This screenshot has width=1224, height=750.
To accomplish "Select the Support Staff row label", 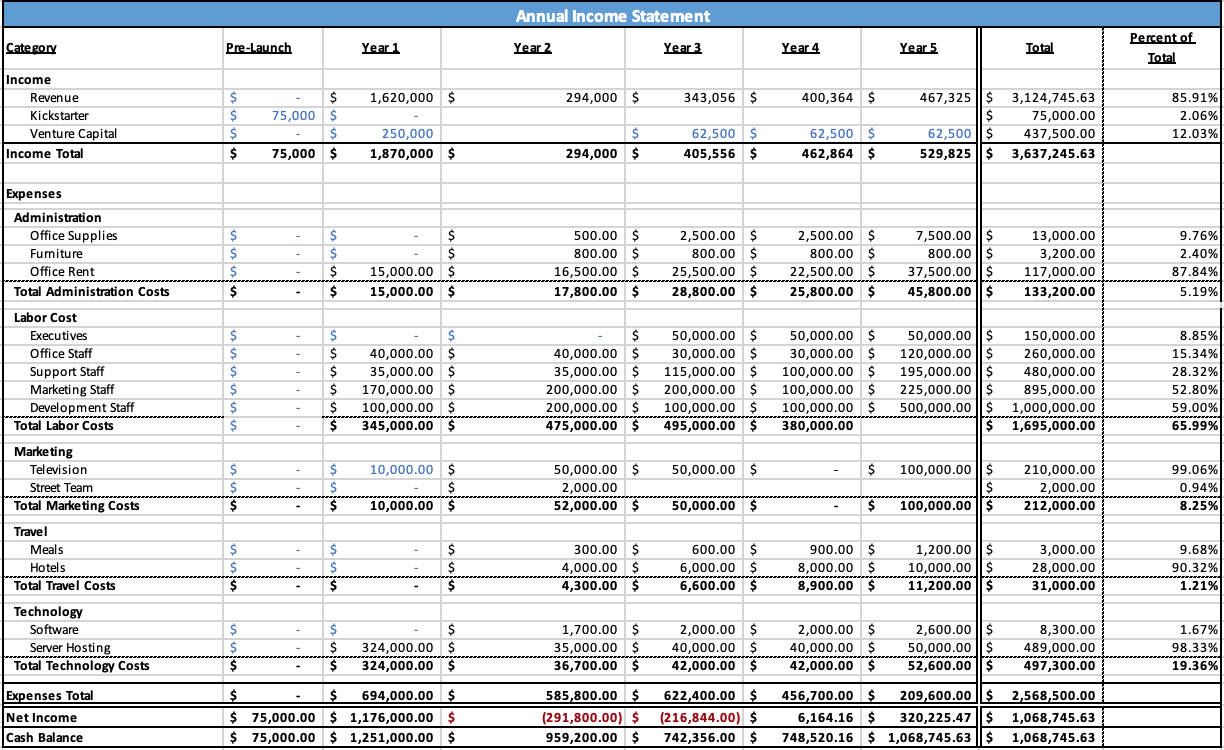I will point(66,372).
